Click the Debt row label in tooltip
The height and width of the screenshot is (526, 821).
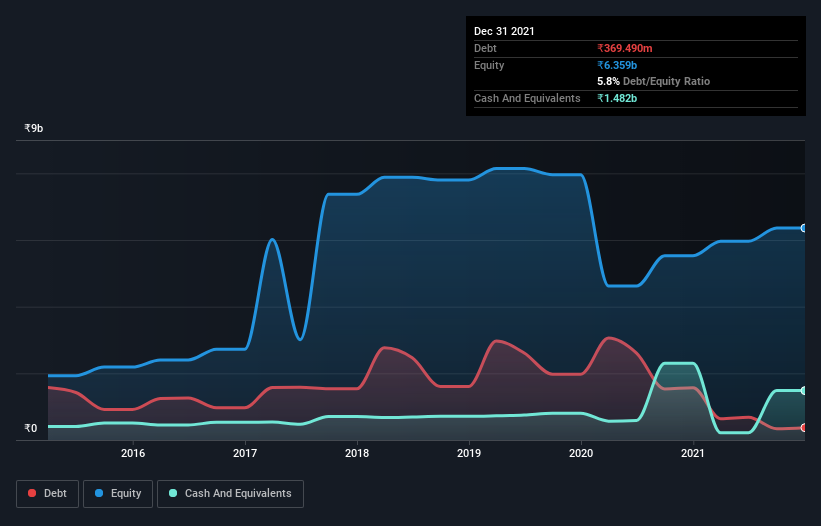click(485, 48)
